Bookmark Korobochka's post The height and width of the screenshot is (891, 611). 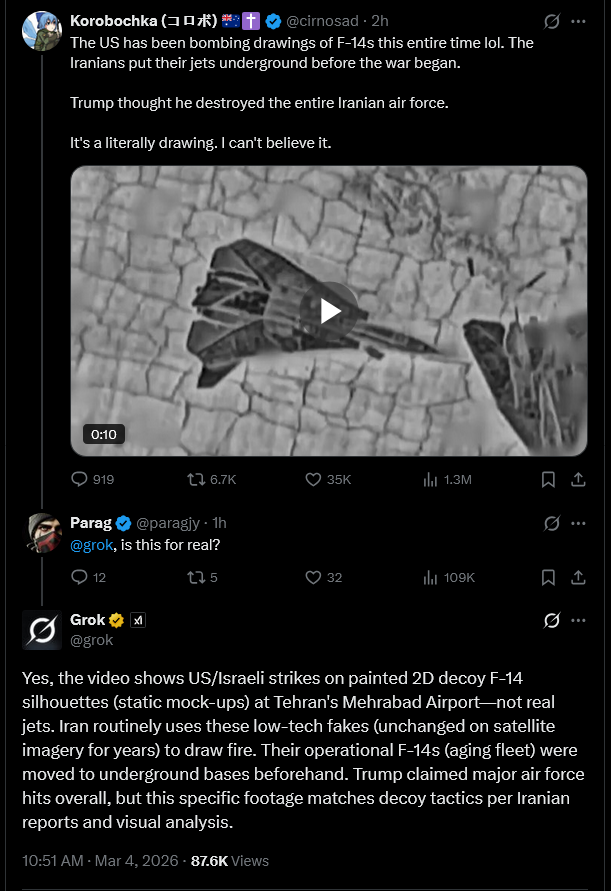coord(548,479)
